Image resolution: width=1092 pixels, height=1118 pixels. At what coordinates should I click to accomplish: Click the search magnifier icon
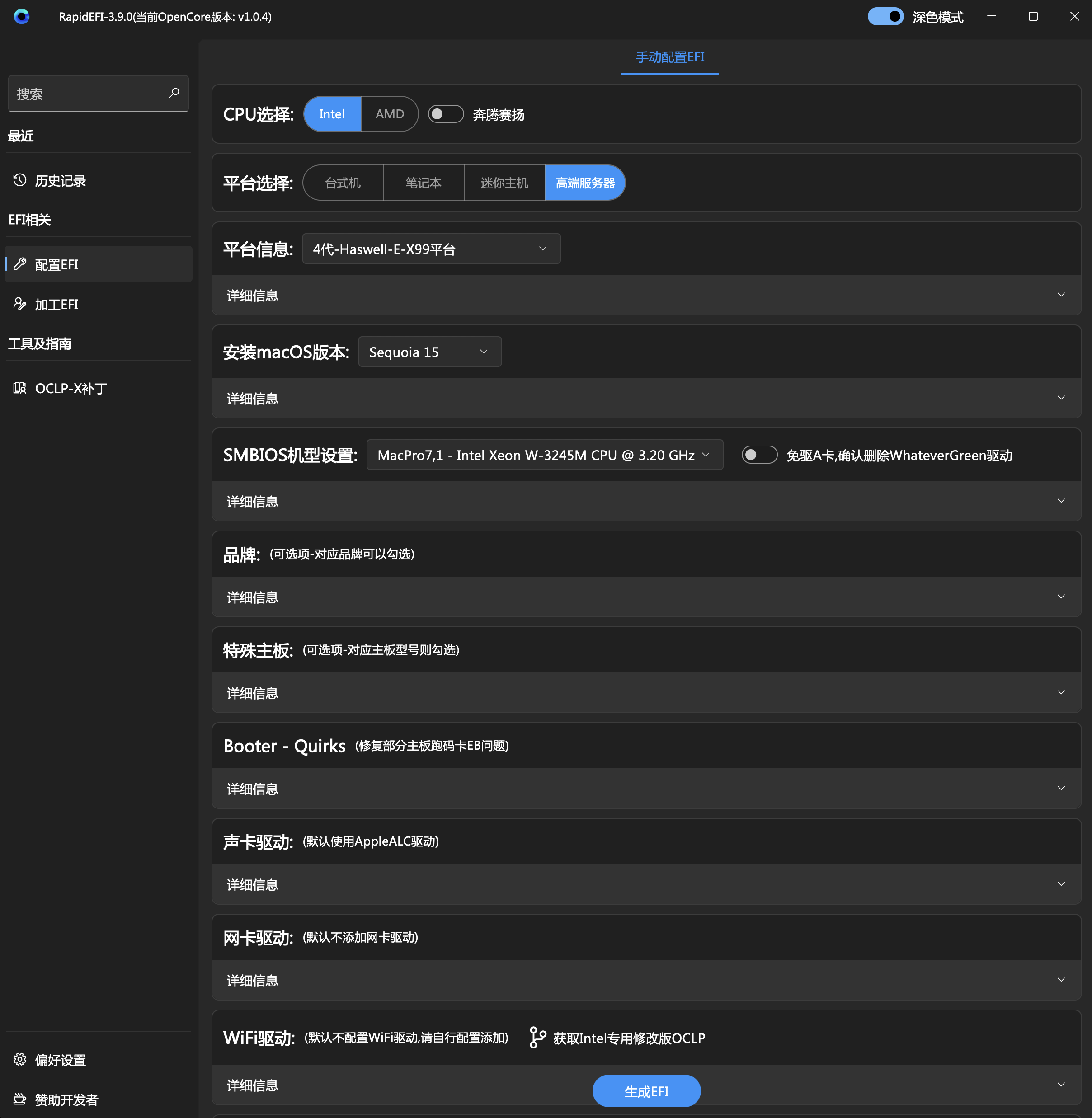(174, 93)
